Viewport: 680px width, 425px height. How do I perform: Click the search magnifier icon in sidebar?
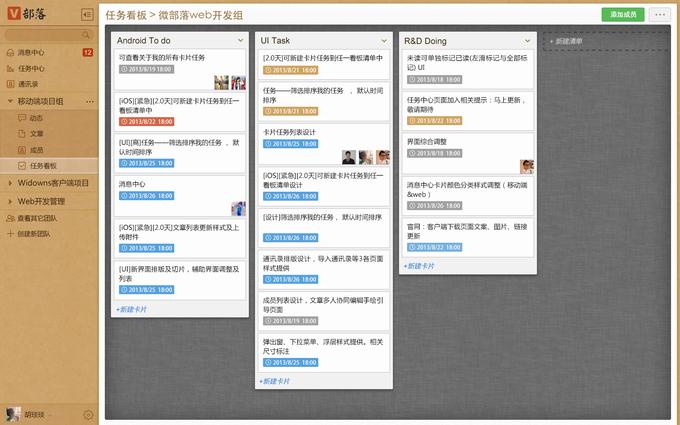point(86,35)
